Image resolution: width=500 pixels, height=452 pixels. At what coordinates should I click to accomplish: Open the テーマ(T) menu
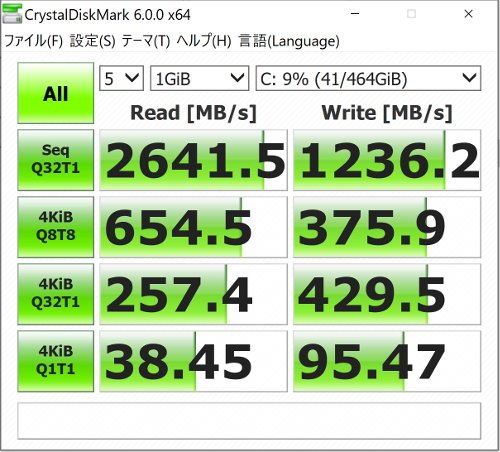[146, 41]
